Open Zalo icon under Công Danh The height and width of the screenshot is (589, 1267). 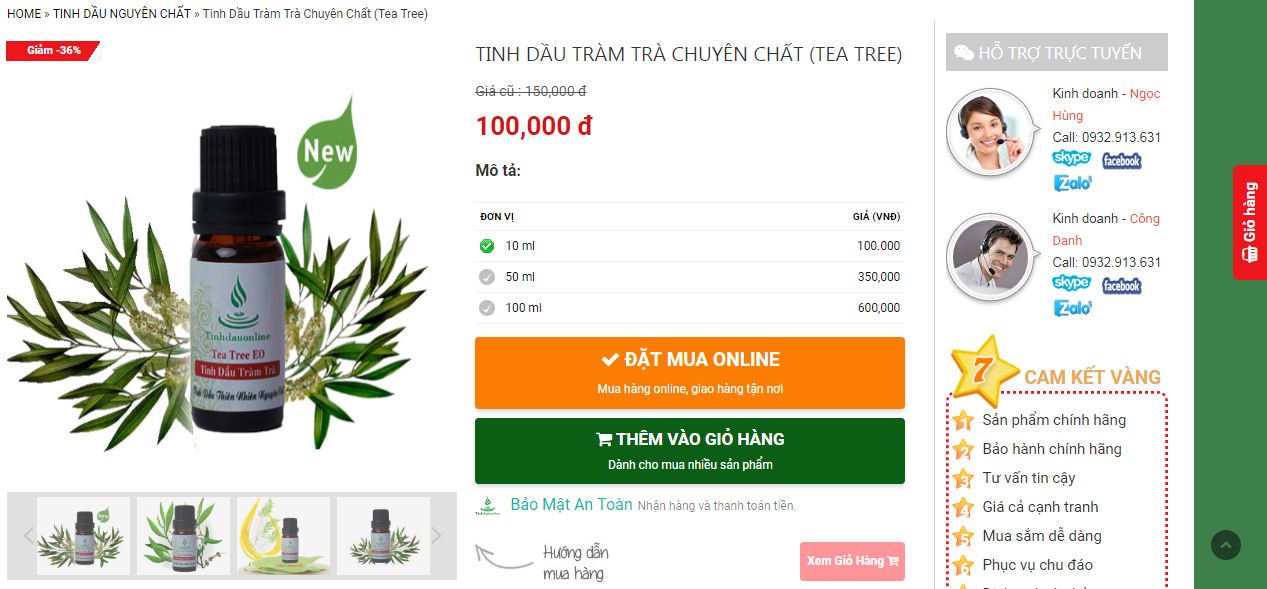[1072, 308]
